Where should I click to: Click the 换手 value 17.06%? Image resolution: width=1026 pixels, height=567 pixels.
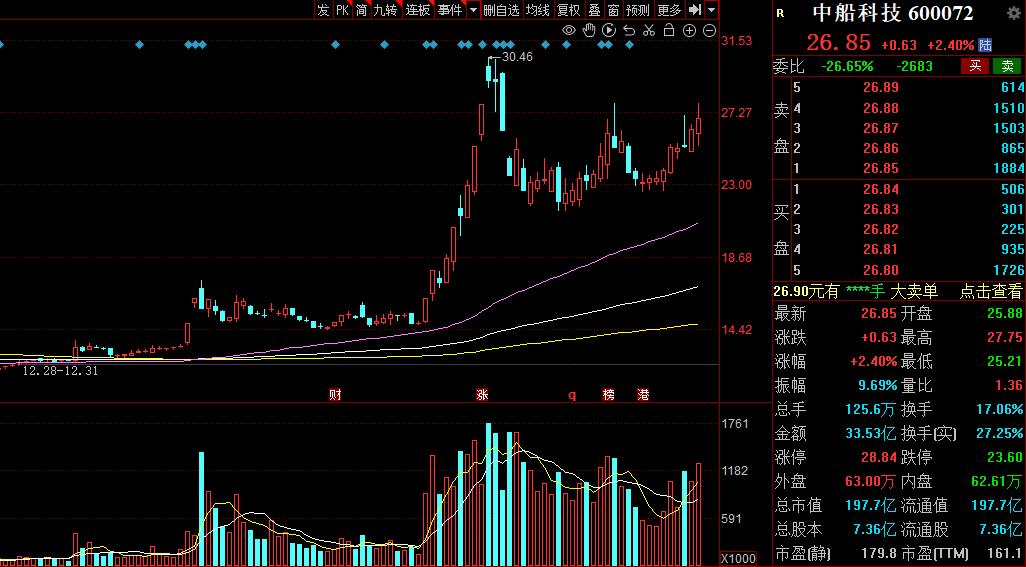tap(999, 409)
